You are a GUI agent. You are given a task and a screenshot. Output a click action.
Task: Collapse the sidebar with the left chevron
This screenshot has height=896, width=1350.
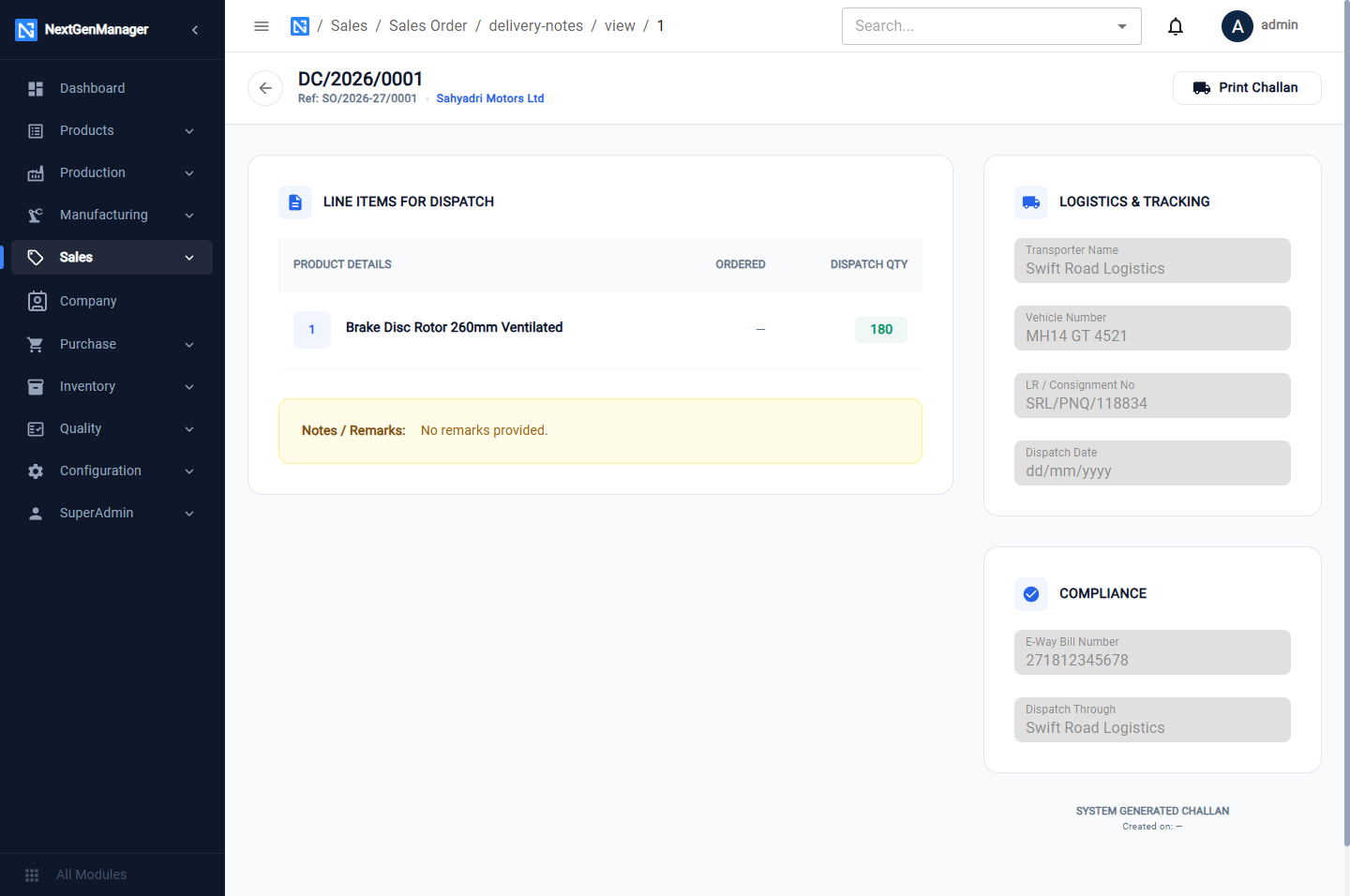coord(195,30)
